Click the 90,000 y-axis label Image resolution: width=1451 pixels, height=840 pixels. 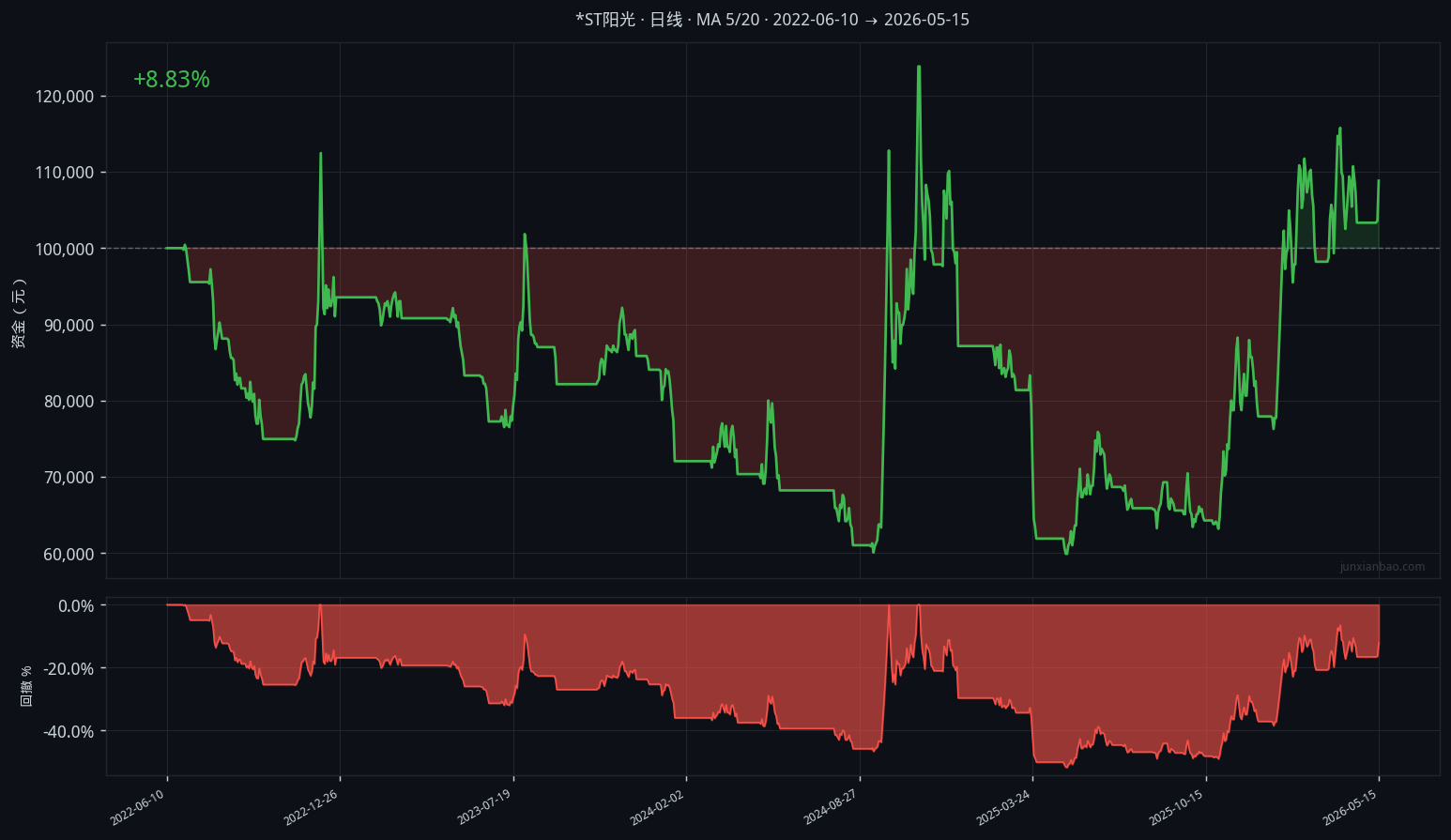point(68,326)
